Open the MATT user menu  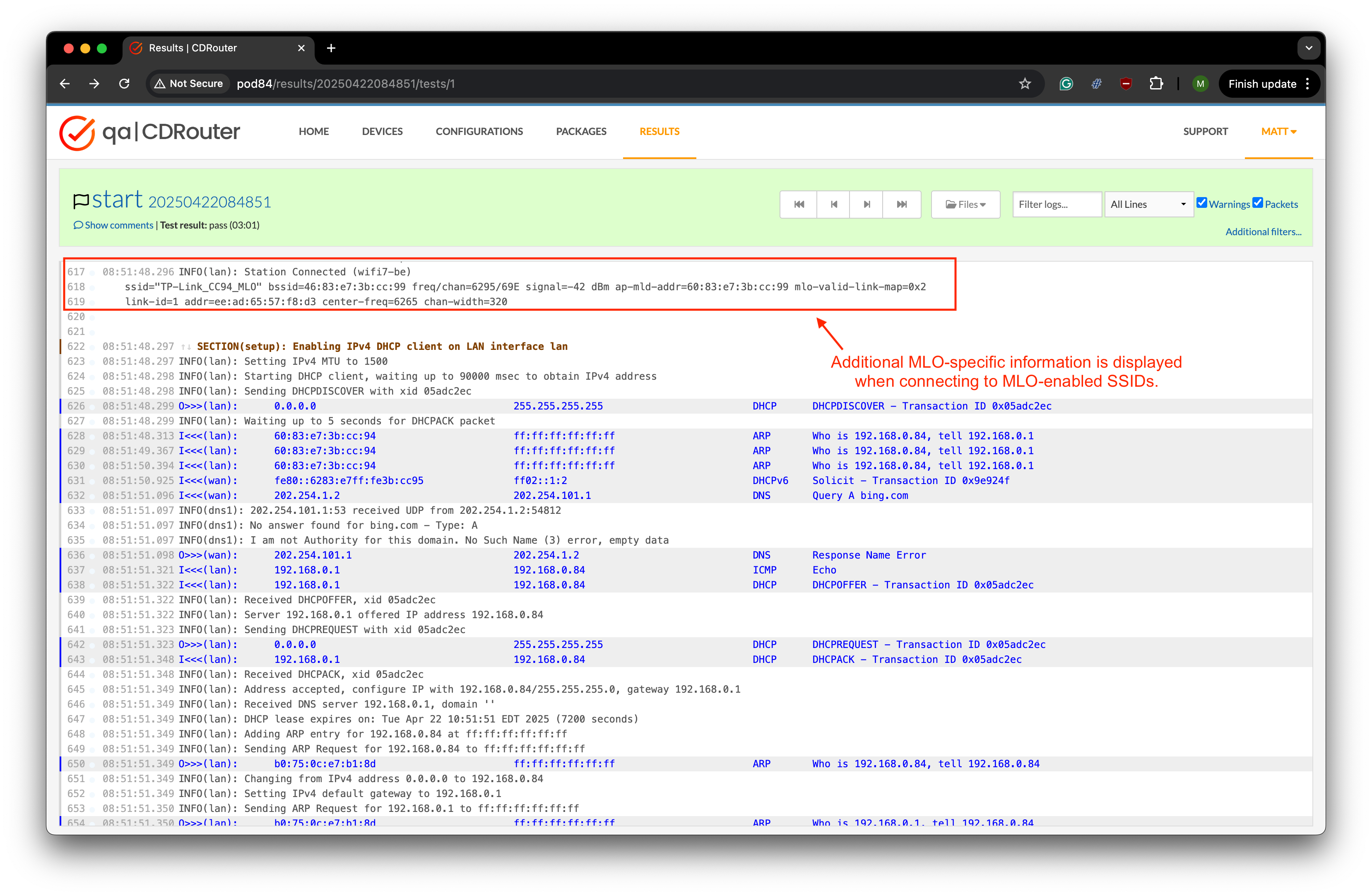tap(1278, 131)
